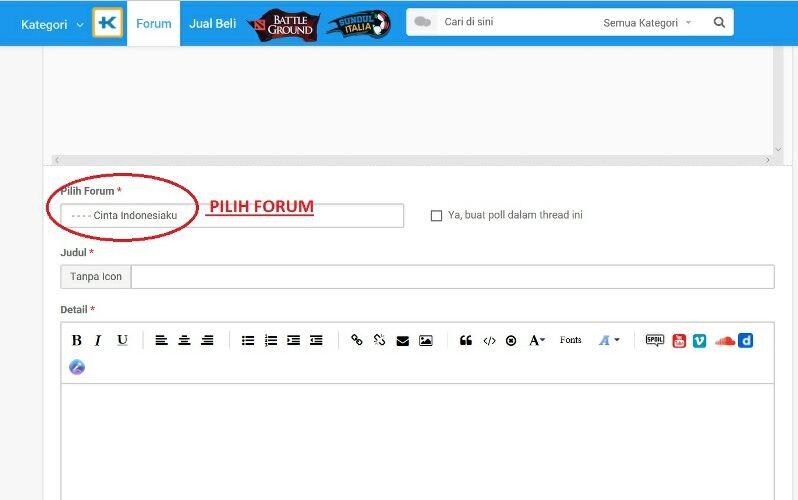This screenshot has height=500, width=798.
Task: Toggle italic formatting in the editor
Action: (98, 340)
